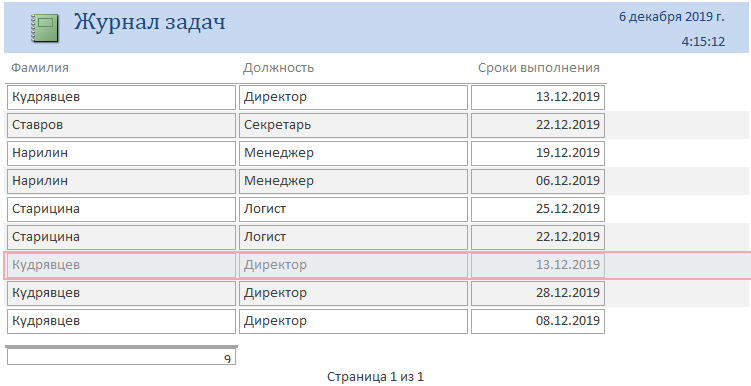The image size is (751, 386).
Task: Select the date field 08.12.2019
Action: pyautogui.click(x=538, y=321)
